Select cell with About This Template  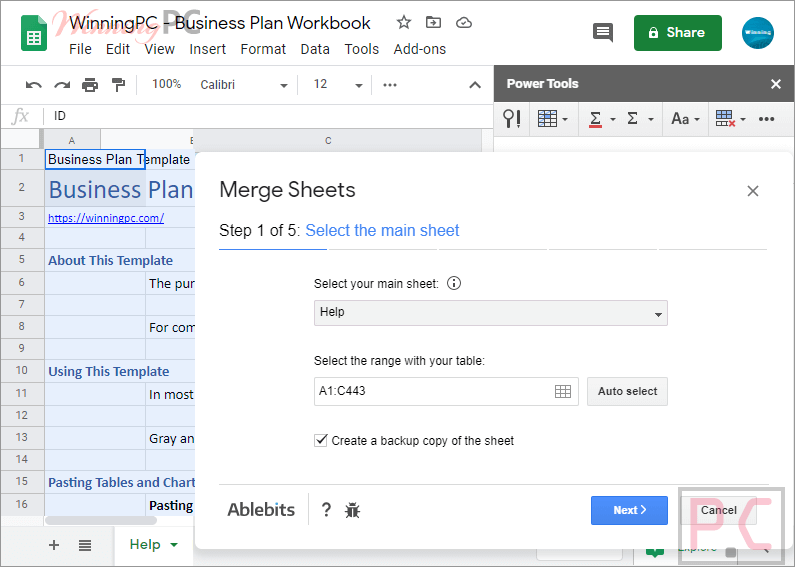coord(111,260)
